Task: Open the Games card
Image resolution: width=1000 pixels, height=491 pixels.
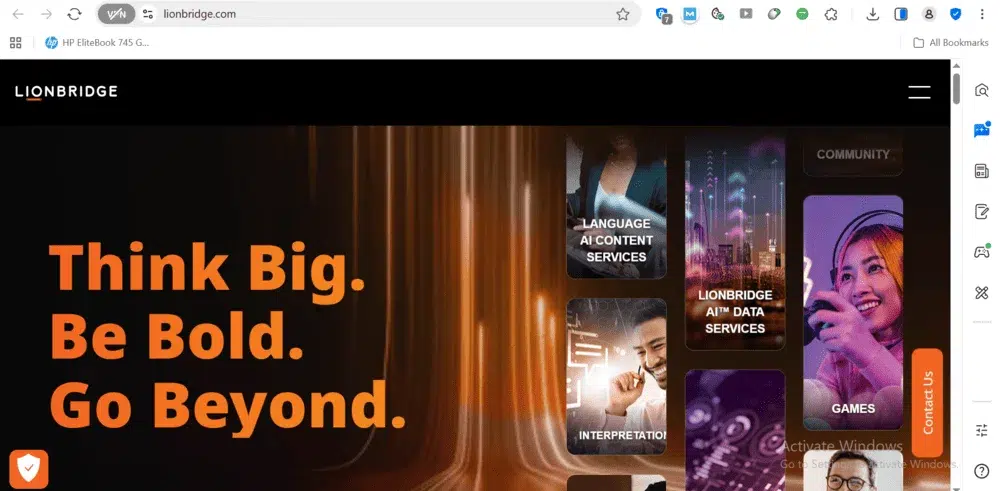Action: [853, 312]
